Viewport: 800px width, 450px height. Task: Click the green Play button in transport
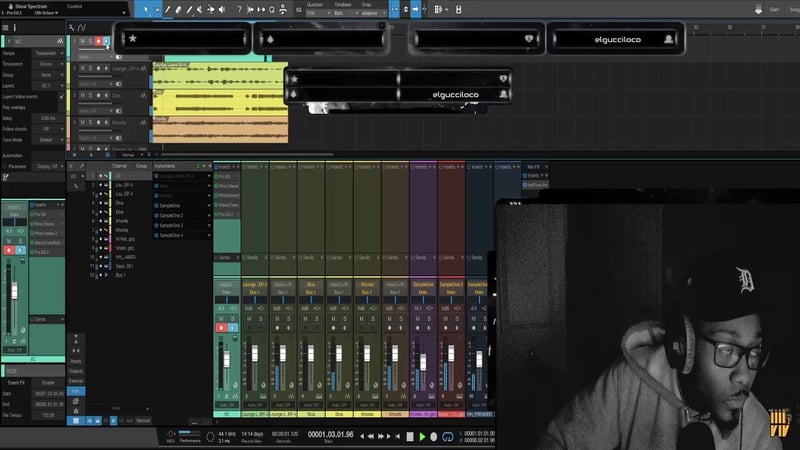coord(422,437)
